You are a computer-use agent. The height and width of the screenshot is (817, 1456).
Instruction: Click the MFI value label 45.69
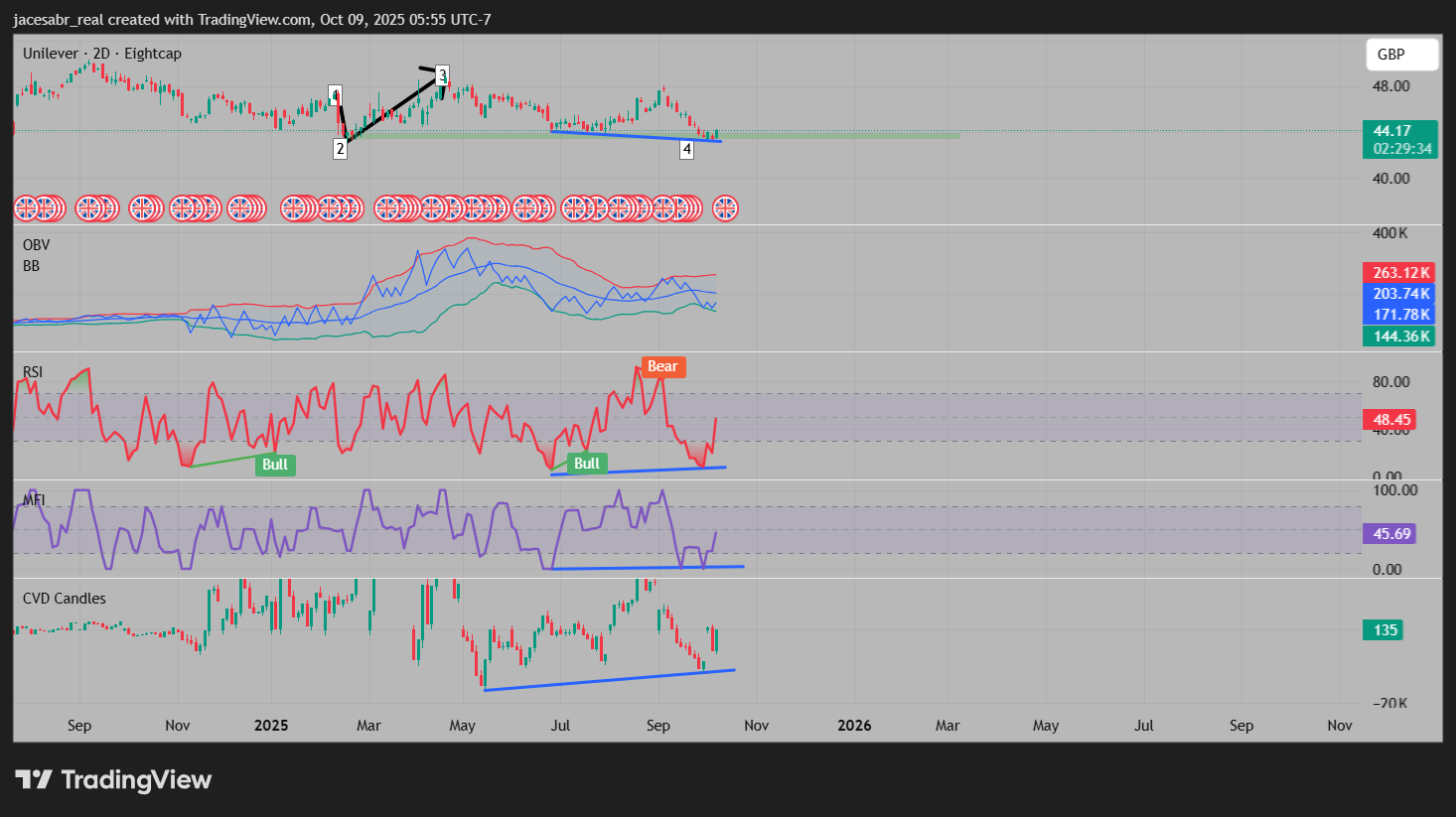tap(1388, 533)
